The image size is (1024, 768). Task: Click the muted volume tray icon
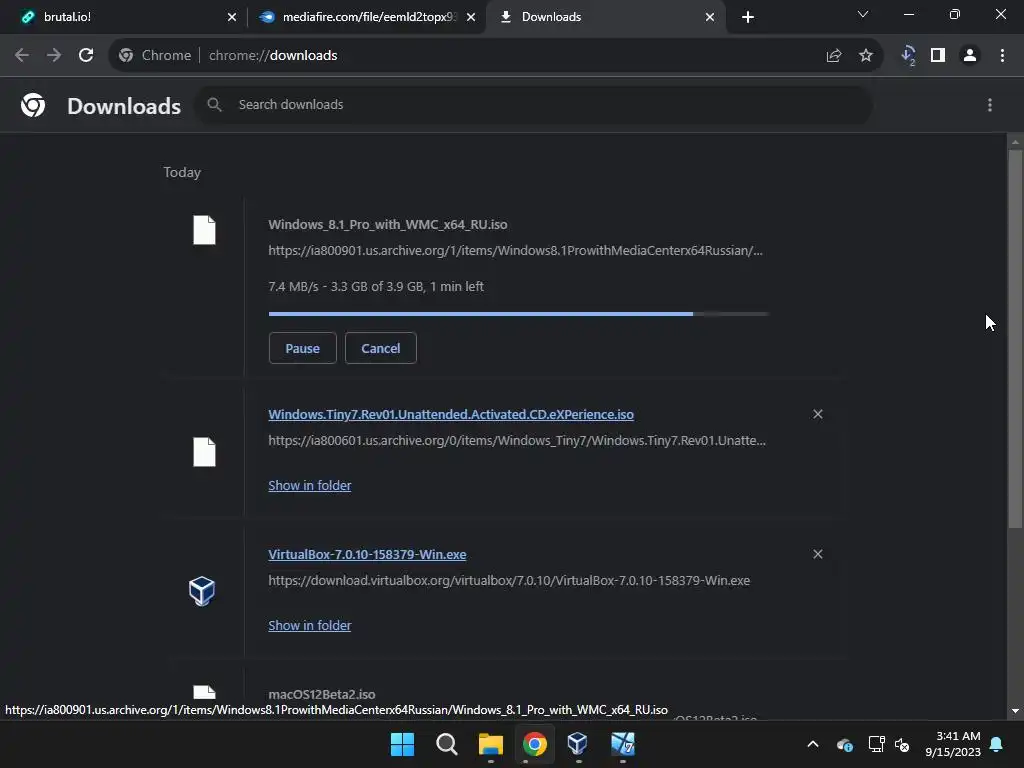click(902, 744)
